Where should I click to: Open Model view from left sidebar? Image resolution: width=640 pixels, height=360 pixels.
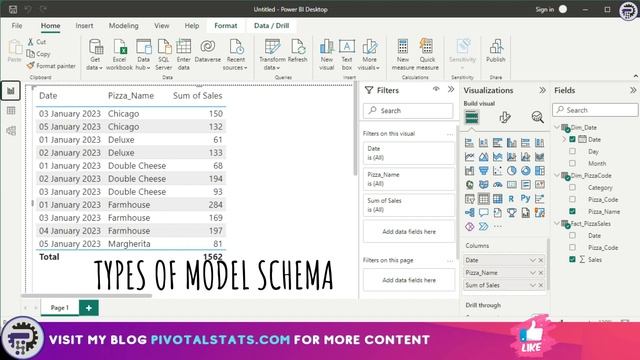coord(11,131)
